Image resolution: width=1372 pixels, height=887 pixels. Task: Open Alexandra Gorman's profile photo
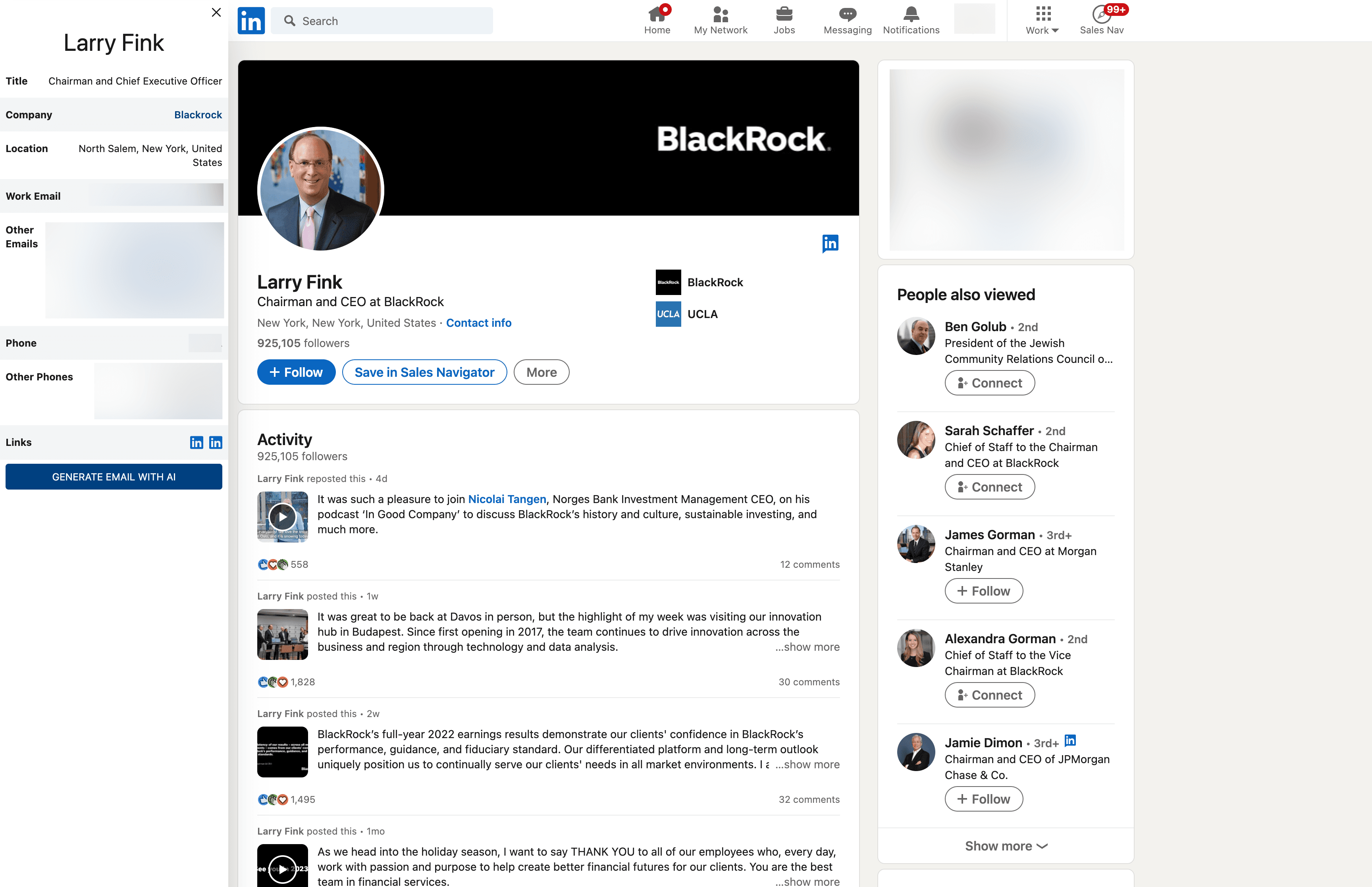click(x=916, y=648)
